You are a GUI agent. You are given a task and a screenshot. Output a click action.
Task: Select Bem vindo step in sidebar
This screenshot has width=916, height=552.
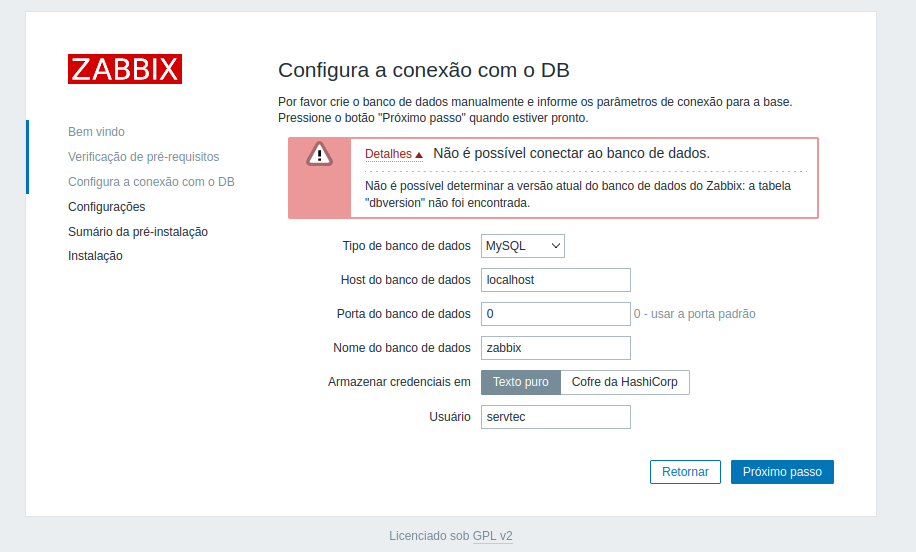[x=96, y=132]
